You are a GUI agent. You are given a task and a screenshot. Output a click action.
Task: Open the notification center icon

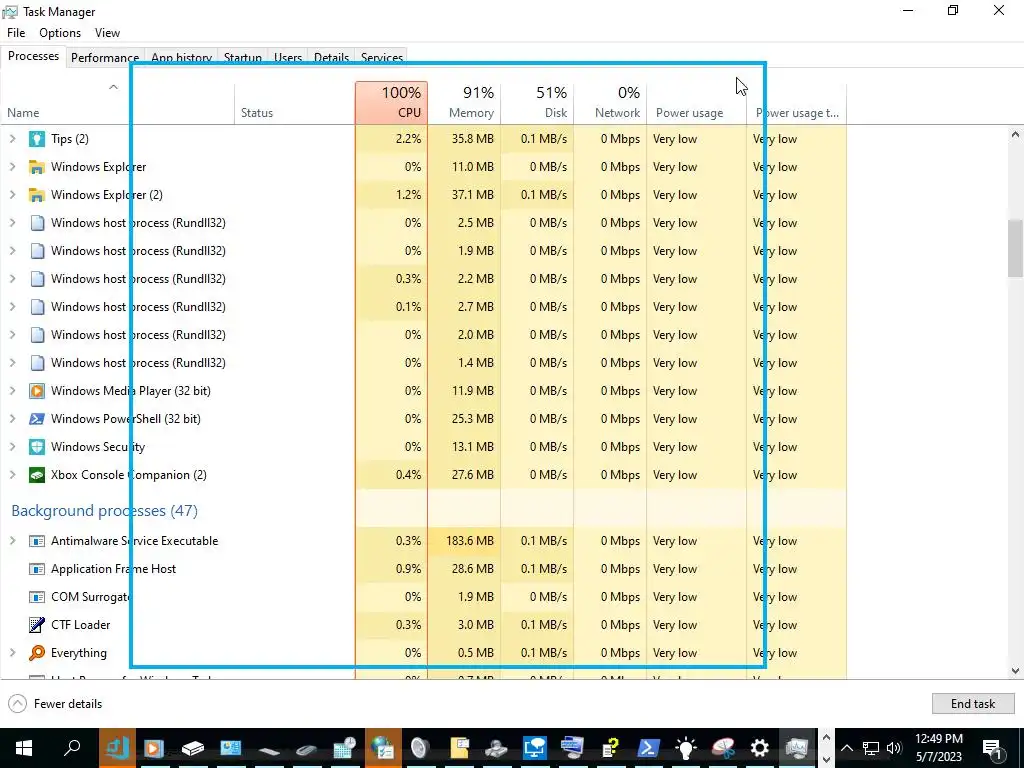[992, 748]
